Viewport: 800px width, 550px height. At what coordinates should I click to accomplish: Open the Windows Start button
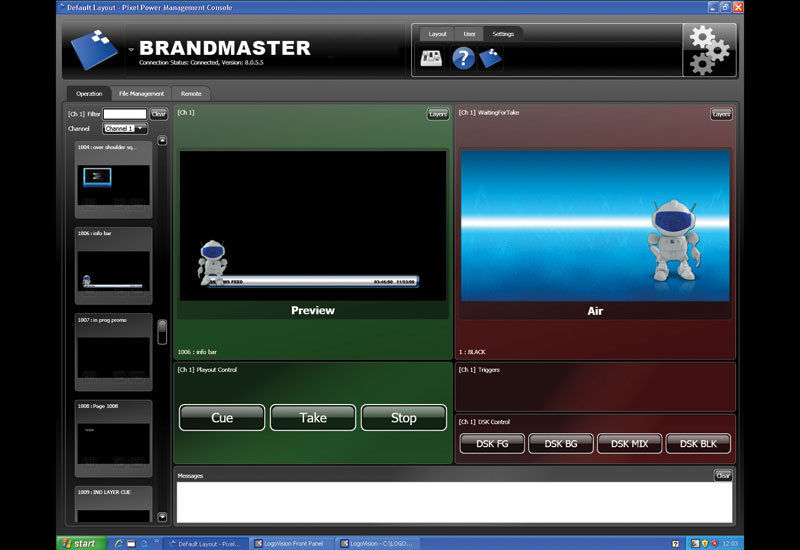tap(82, 543)
